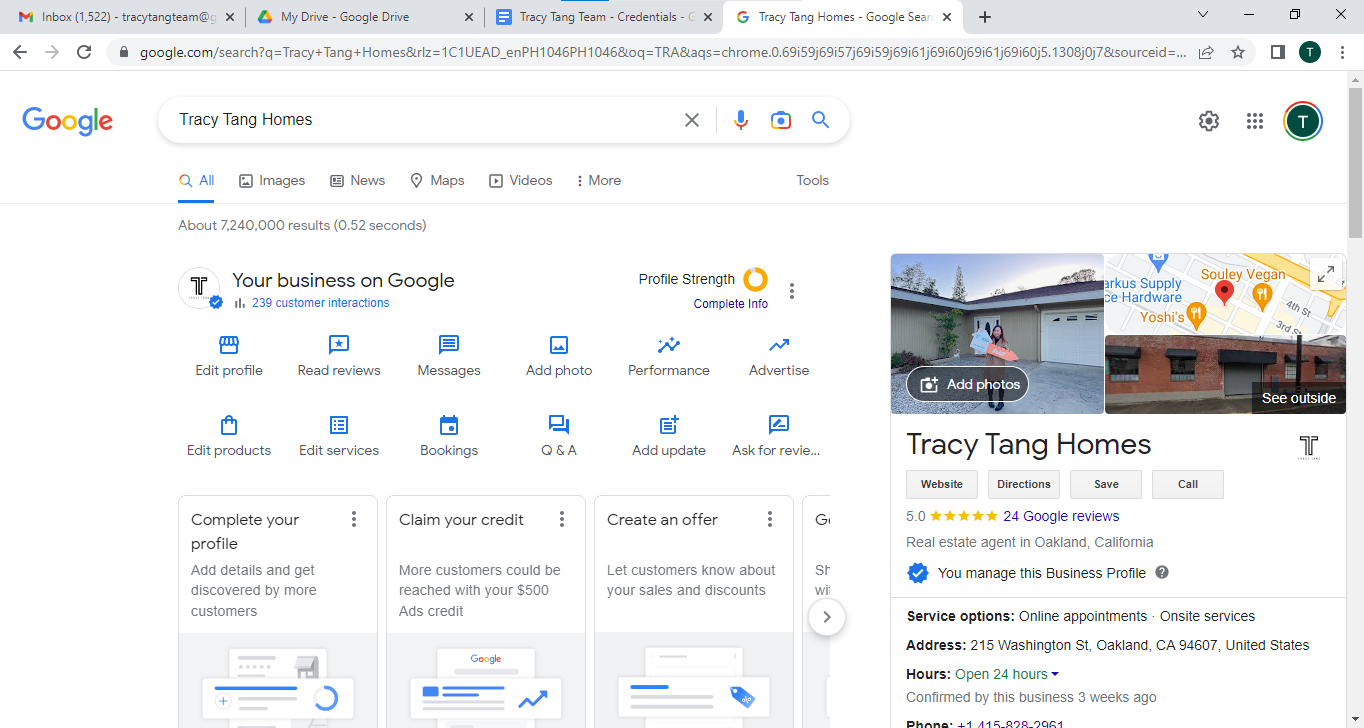Open a new Chrome tab
1364x728 pixels.
click(x=985, y=17)
